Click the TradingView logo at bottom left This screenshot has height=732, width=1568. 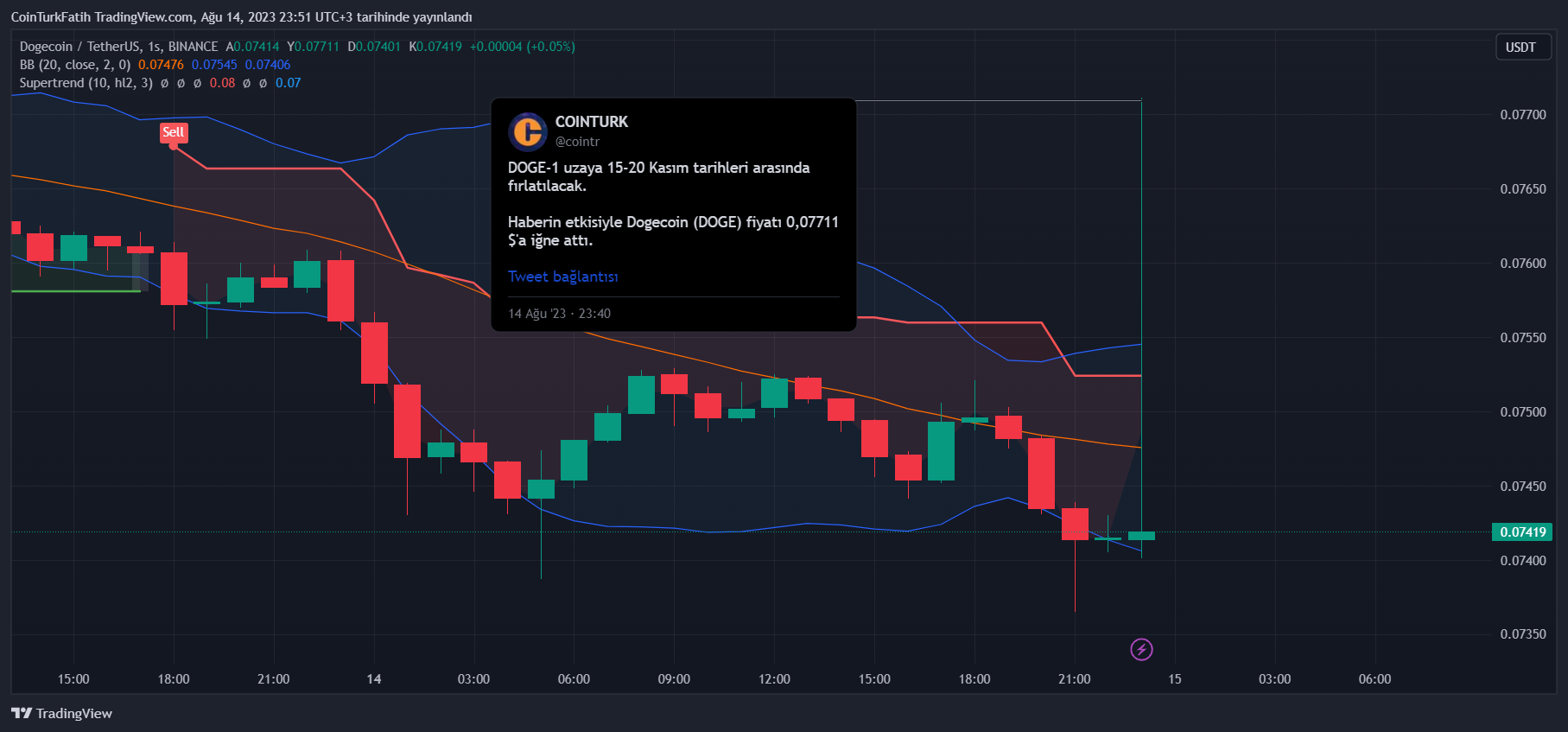coord(61,713)
